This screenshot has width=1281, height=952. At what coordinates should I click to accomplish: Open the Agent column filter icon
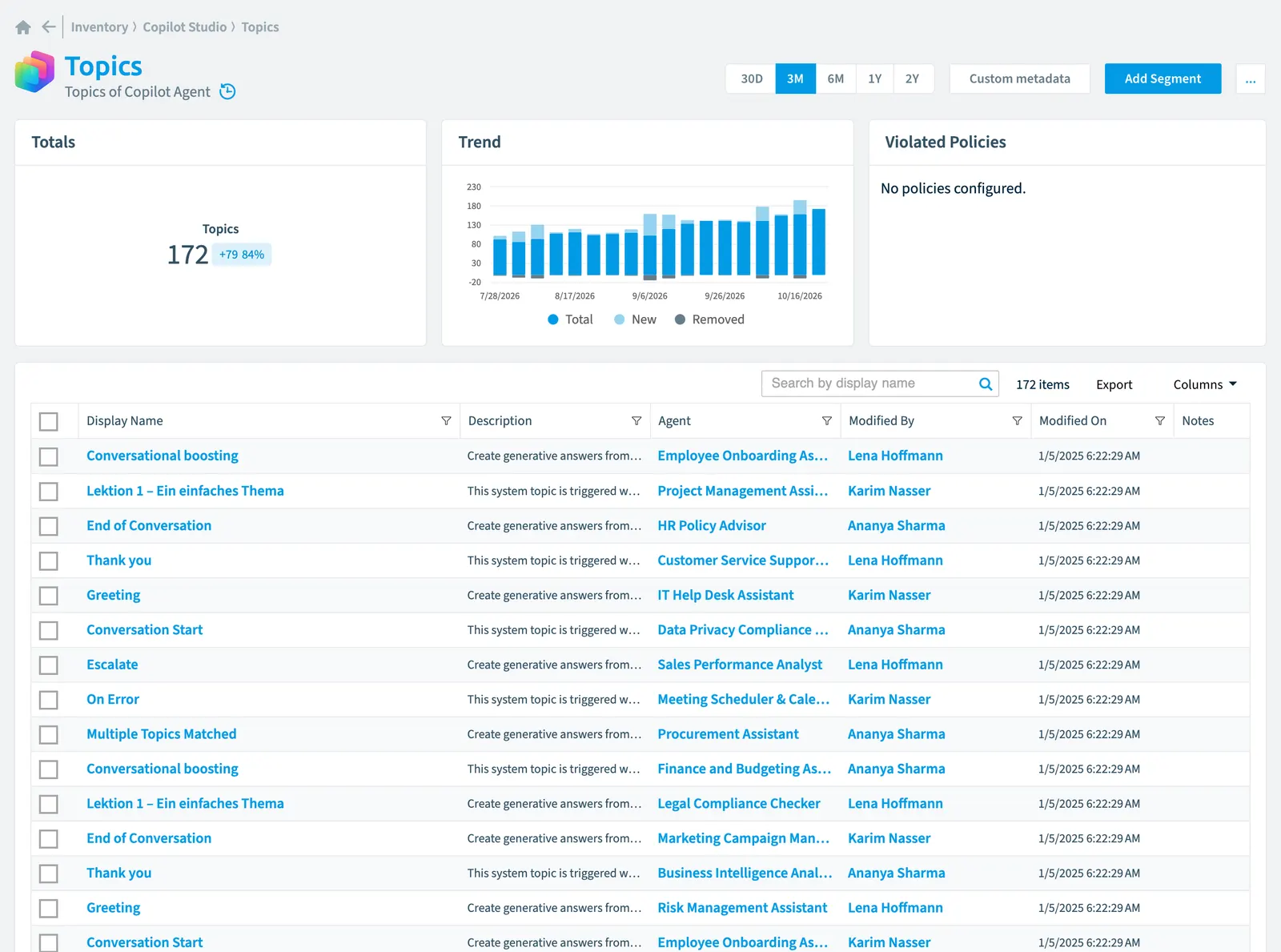[x=827, y=421]
